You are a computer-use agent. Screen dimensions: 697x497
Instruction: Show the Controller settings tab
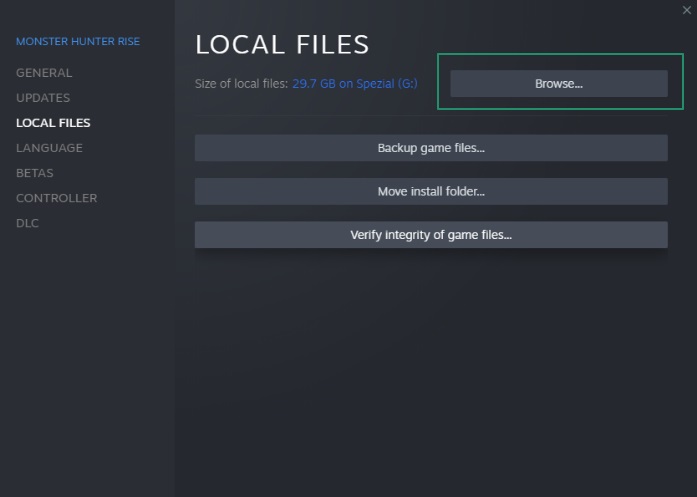click(56, 198)
